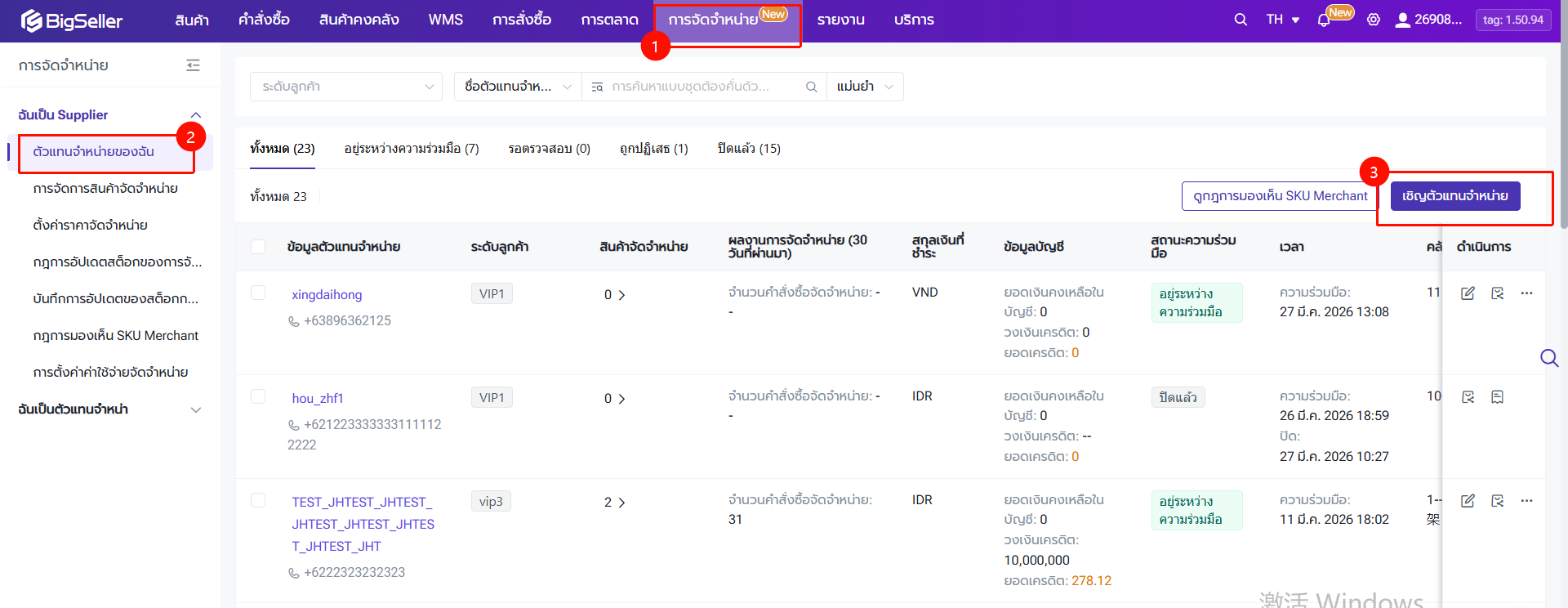
Task: Collapse the sidebar menu icon
Action: (193, 65)
